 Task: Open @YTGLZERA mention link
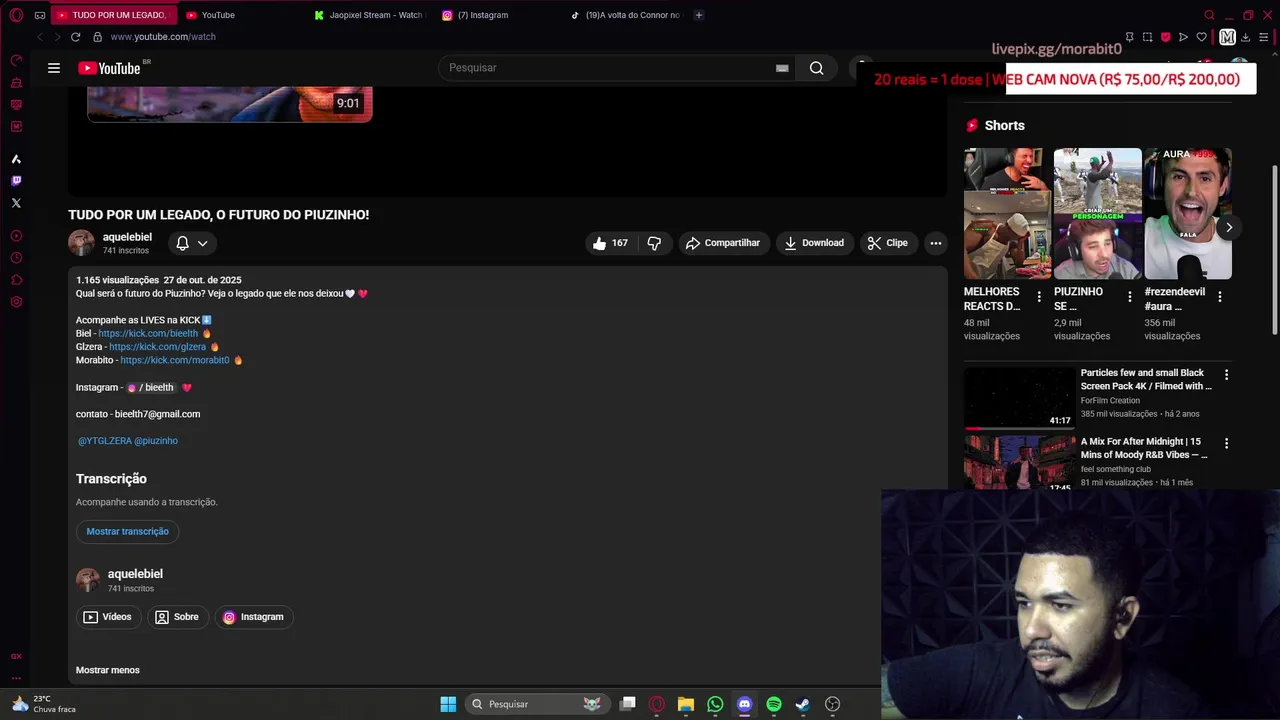point(104,441)
